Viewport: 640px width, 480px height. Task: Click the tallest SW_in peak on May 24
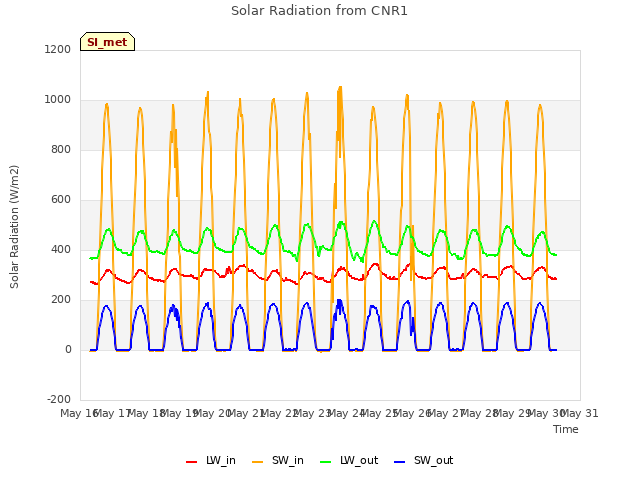point(340,87)
